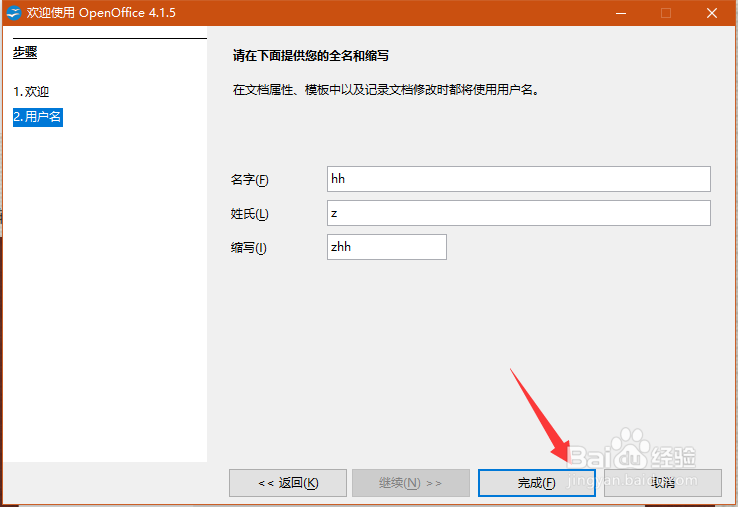738x507 pixels.
Task: Go back with << 返回(K) button
Action: 288,483
